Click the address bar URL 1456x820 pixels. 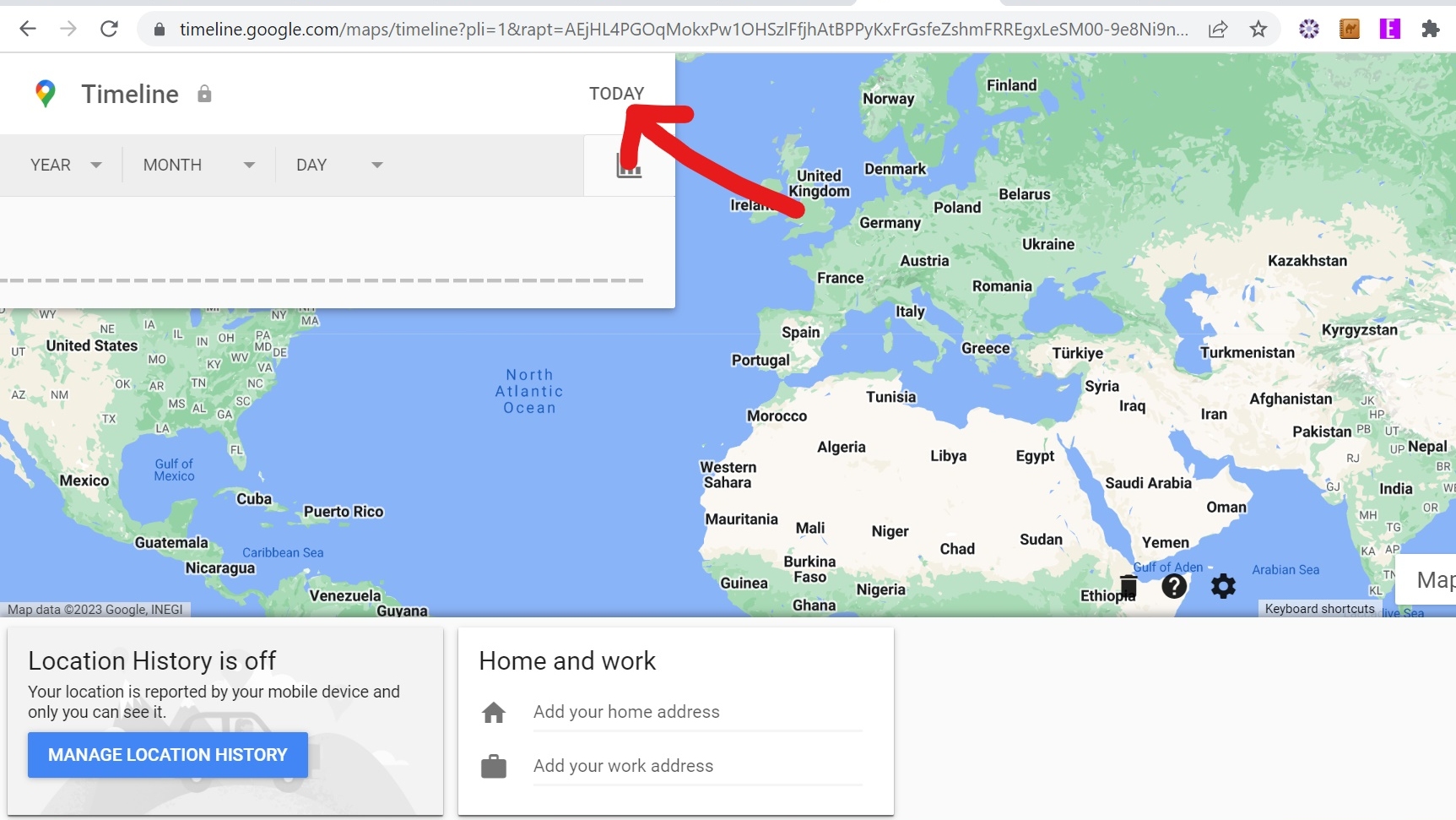(x=683, y=30)
